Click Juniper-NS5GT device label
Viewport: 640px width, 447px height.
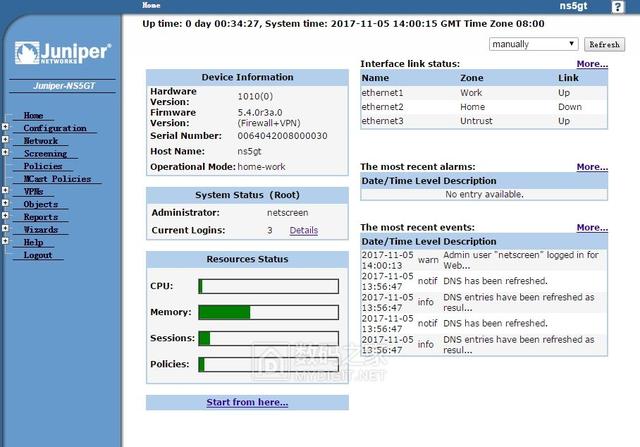[64, 86]
